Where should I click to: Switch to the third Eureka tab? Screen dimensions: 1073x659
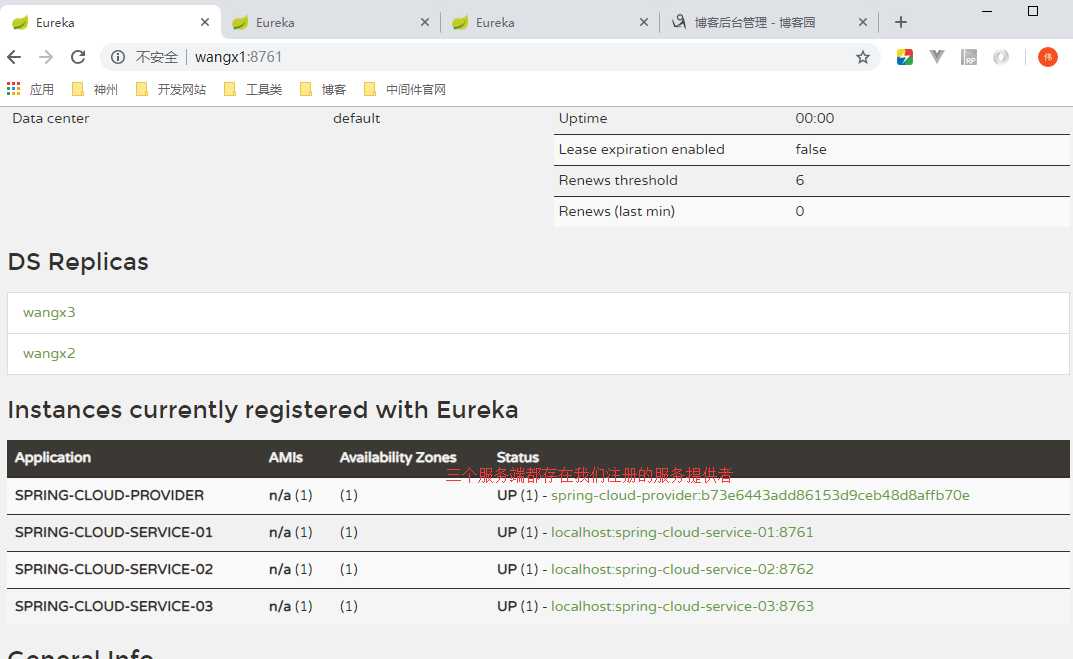550,23
